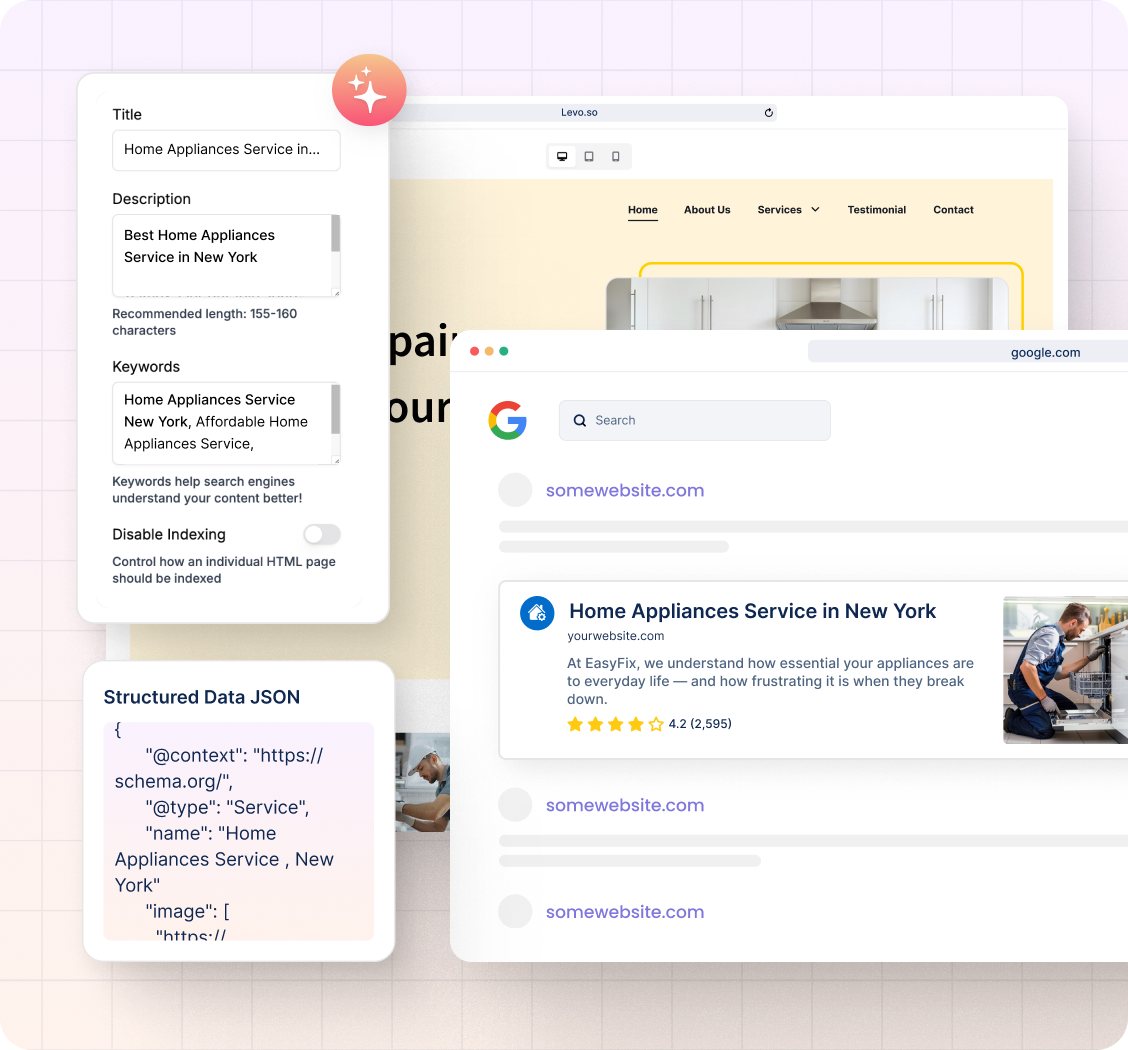Click the repairman thumbnail in search result
The image size is (1128, 1050).
(x=1064, y=670)
